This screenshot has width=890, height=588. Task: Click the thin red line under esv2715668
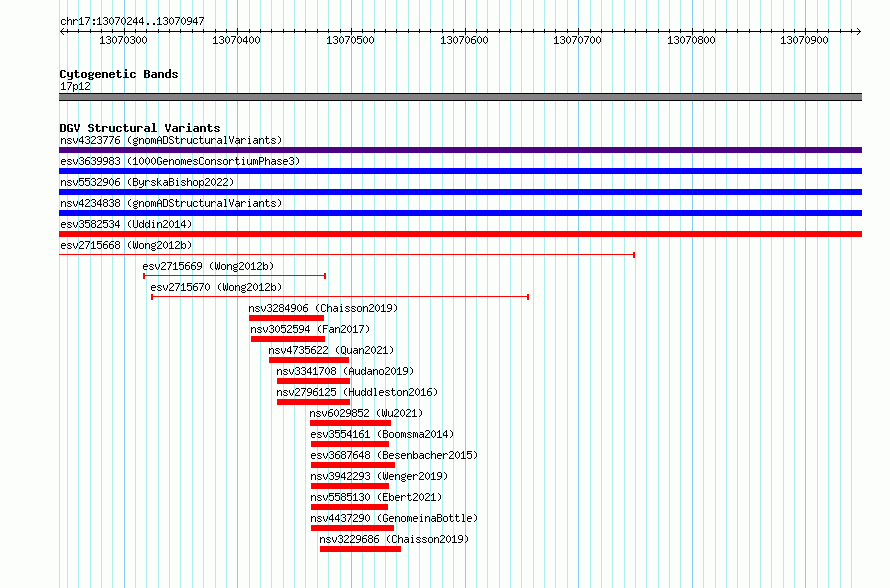coord(347,255)
